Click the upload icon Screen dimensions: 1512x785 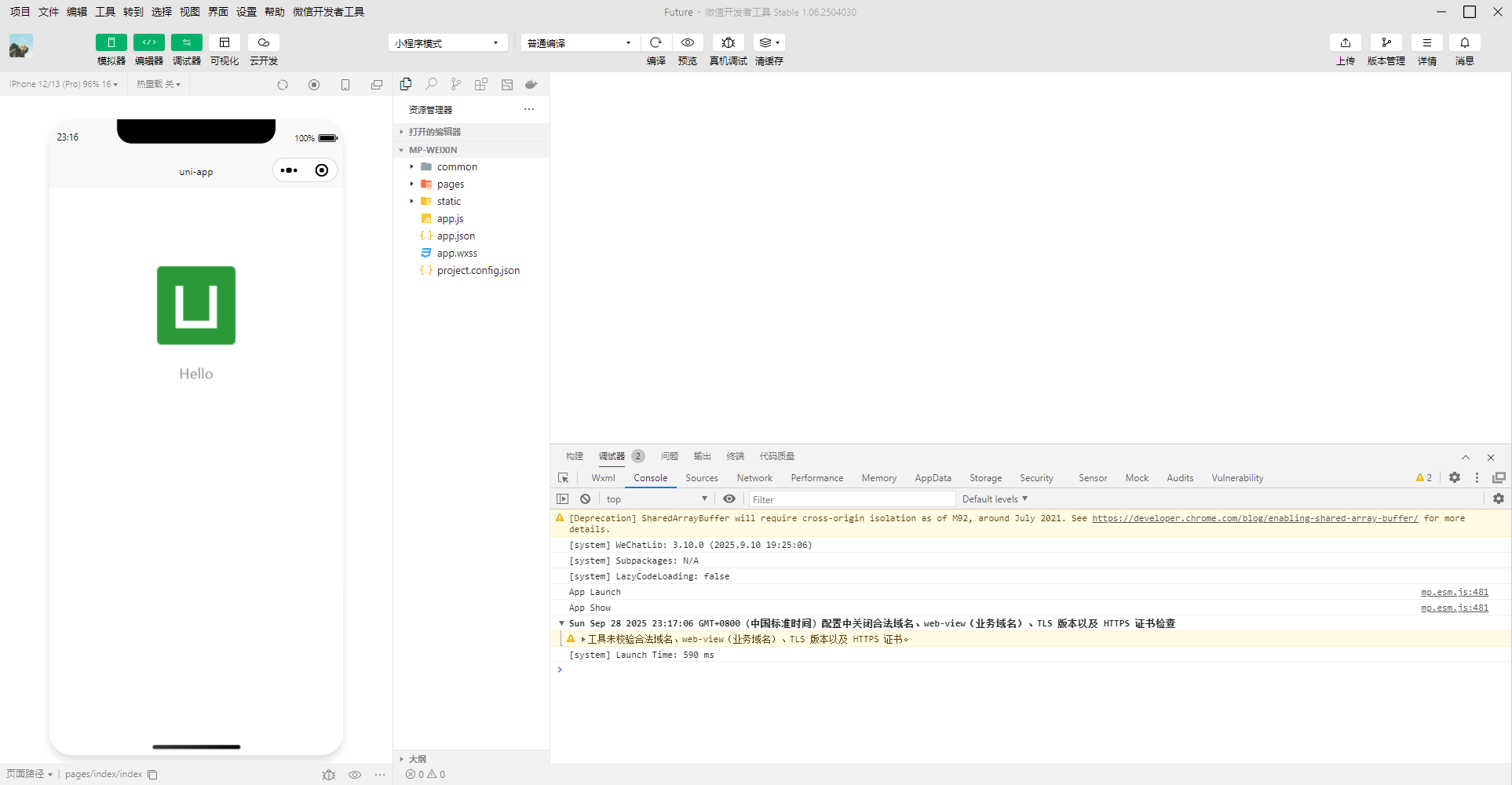[1346, 42]
